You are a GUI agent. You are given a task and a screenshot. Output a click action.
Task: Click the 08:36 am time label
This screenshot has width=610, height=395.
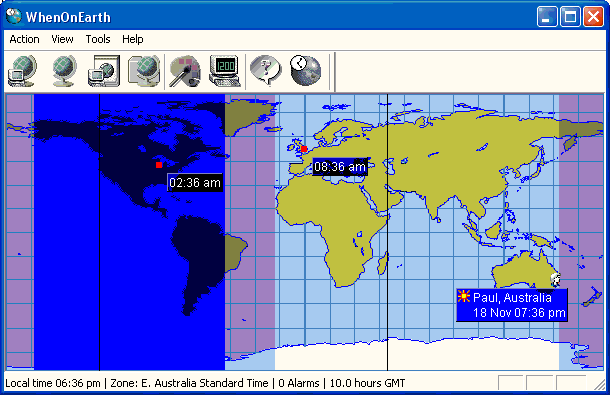pyautogui.click(x=340, y=167)
